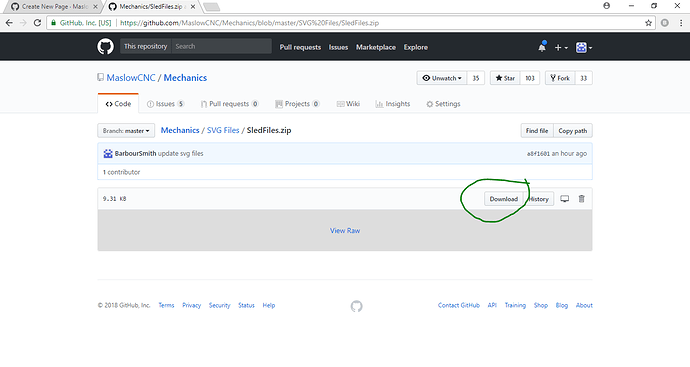
Task: Expand the Branch: master dropdown
Action: (126, 131)
